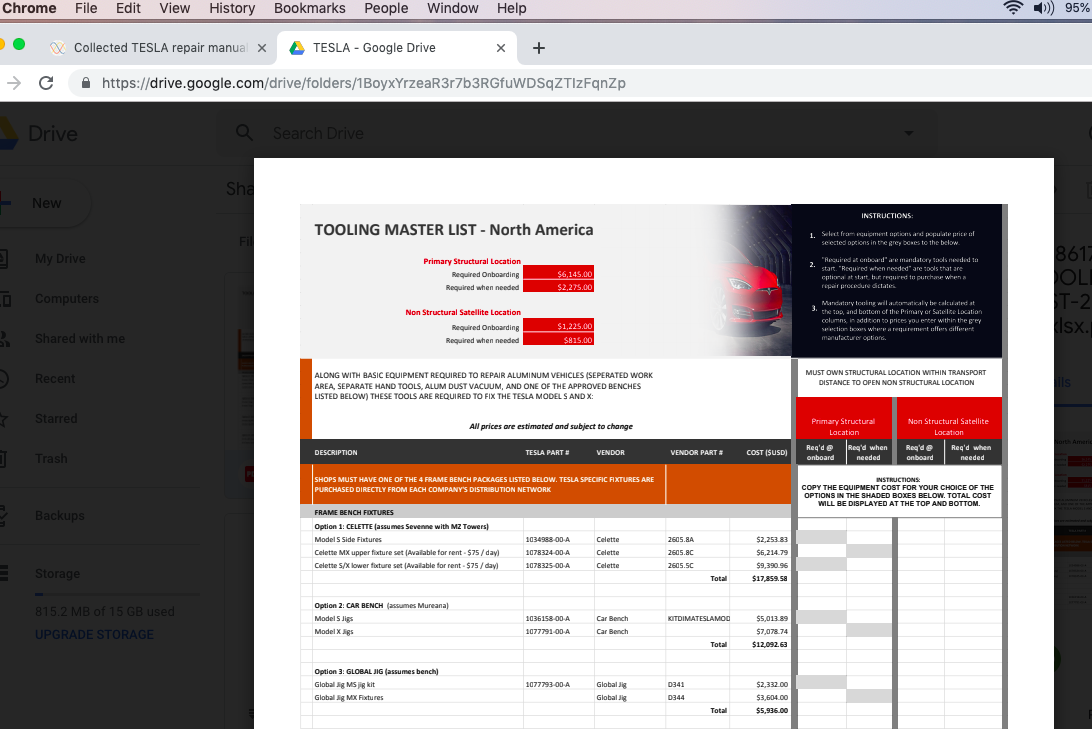Open Backups in the Drive sidebar
1092x729 pixels.
click(60, 516)
